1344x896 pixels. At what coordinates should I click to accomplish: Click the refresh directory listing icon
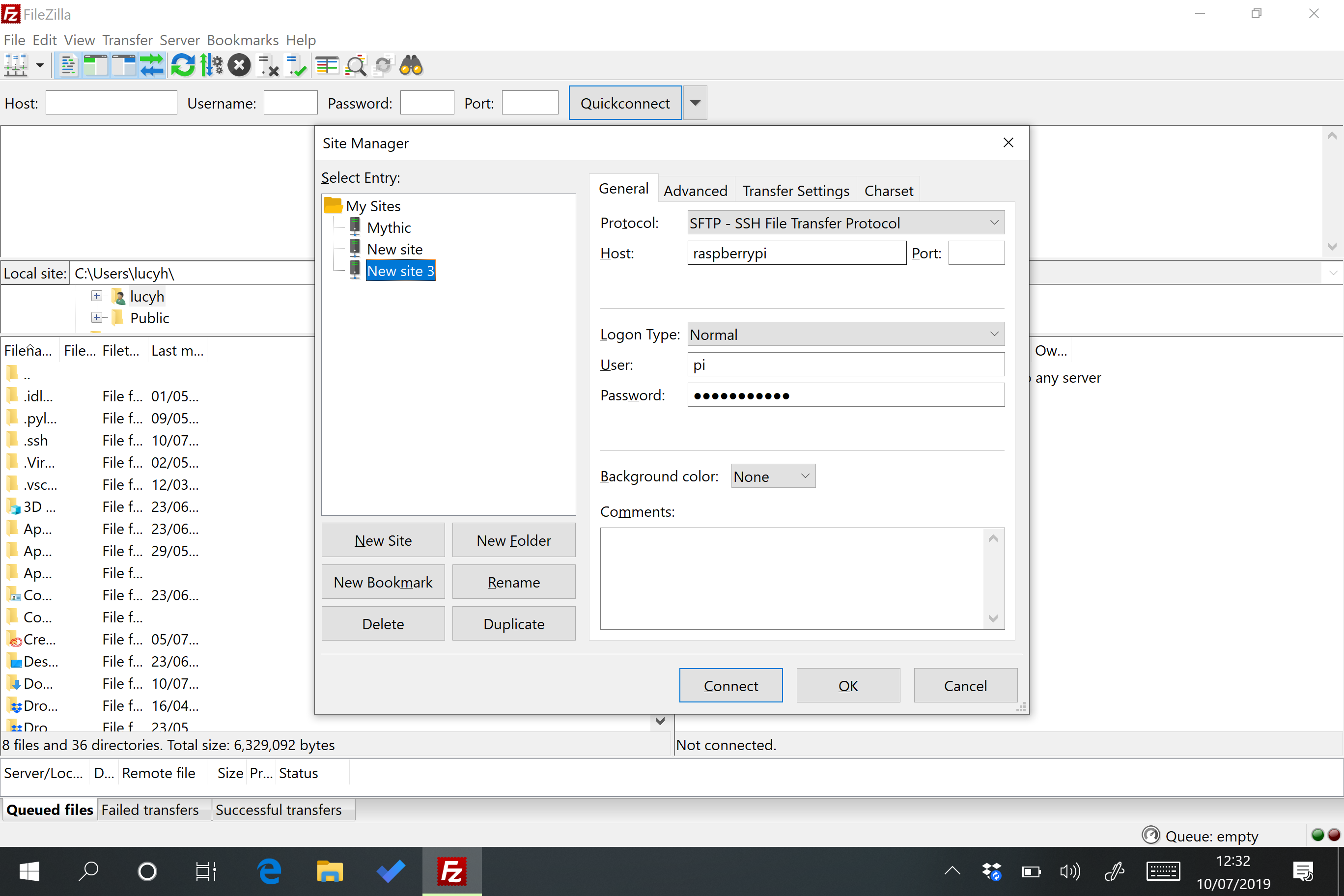[183, 64]
